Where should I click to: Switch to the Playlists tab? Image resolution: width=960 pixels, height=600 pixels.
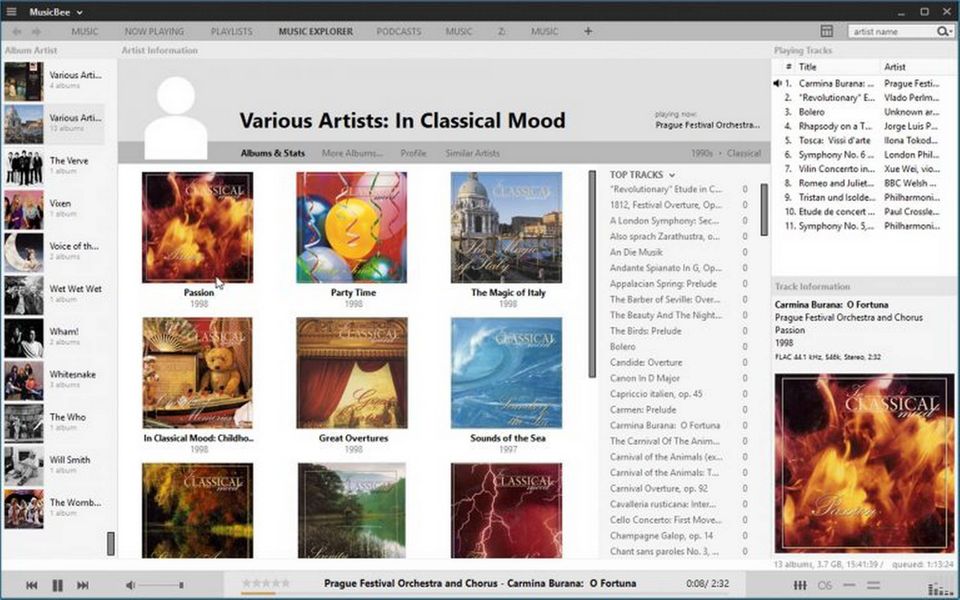pyautogui.click(x=231, y=31)
